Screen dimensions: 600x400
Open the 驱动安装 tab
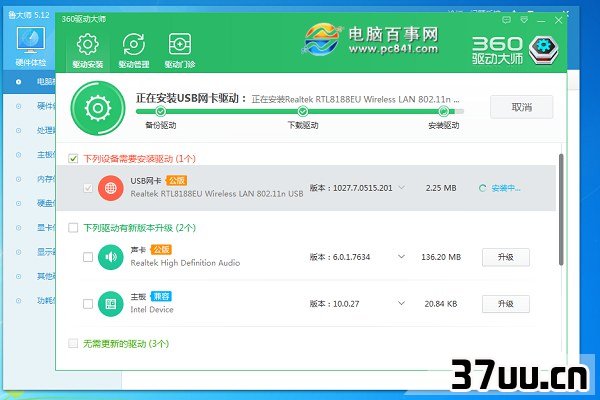click(88, 51)
